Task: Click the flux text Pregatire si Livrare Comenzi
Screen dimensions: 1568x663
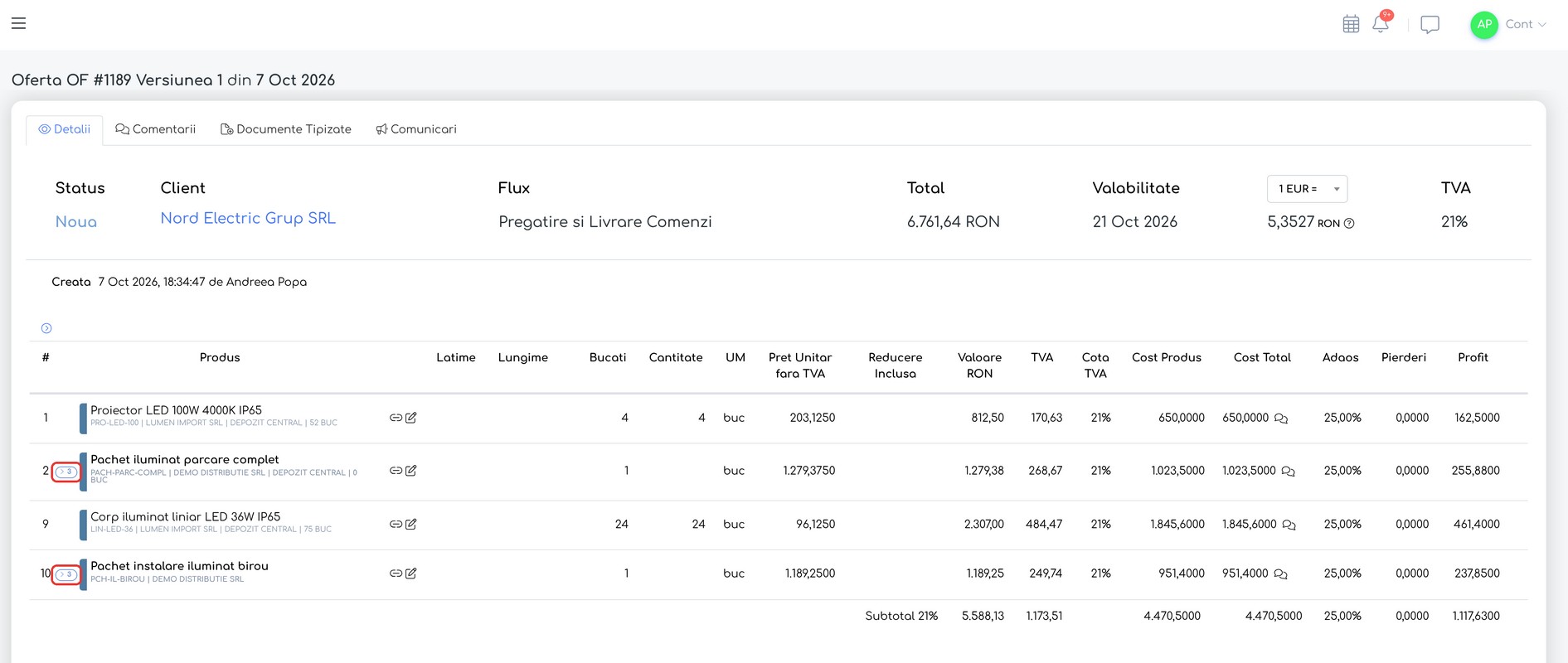Action: pos(605,222)
